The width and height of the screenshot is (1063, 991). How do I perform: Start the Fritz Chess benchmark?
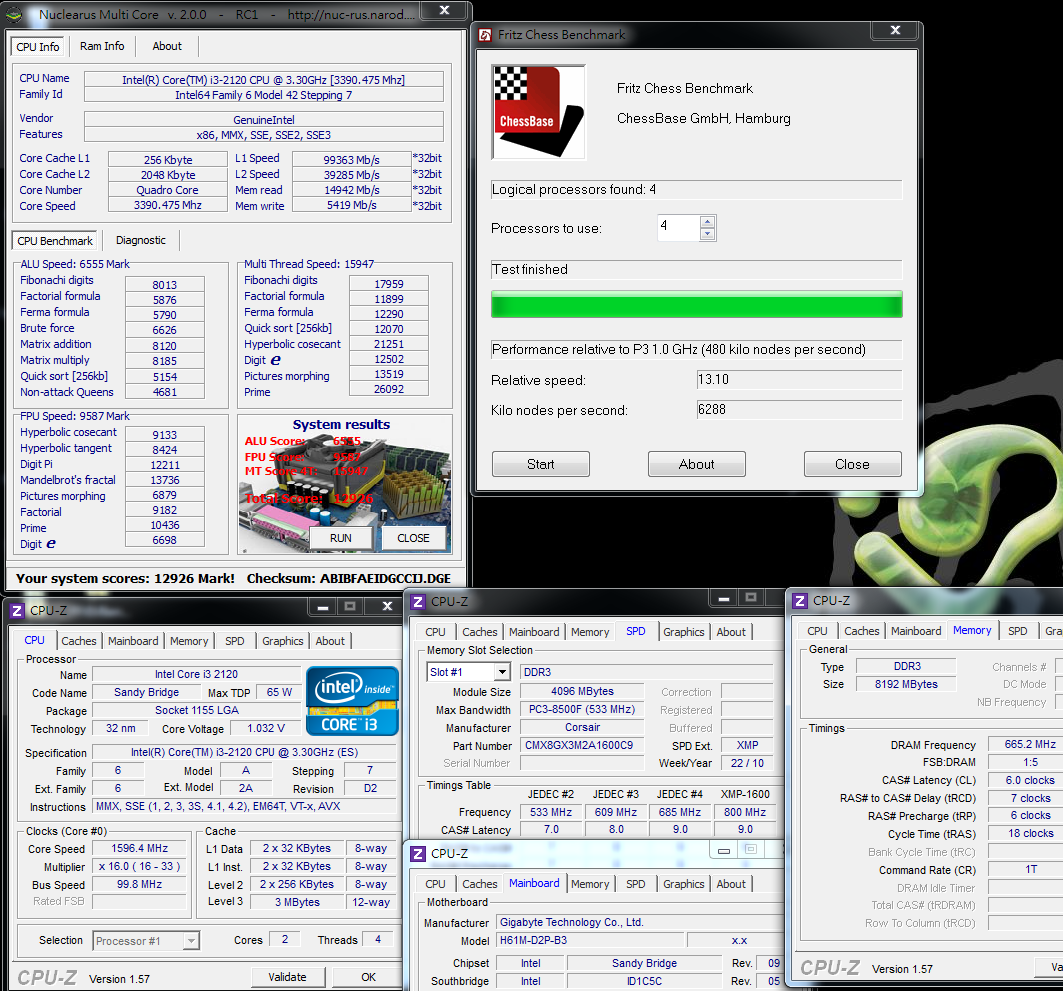pyautogui.click(x=541, y=464)
